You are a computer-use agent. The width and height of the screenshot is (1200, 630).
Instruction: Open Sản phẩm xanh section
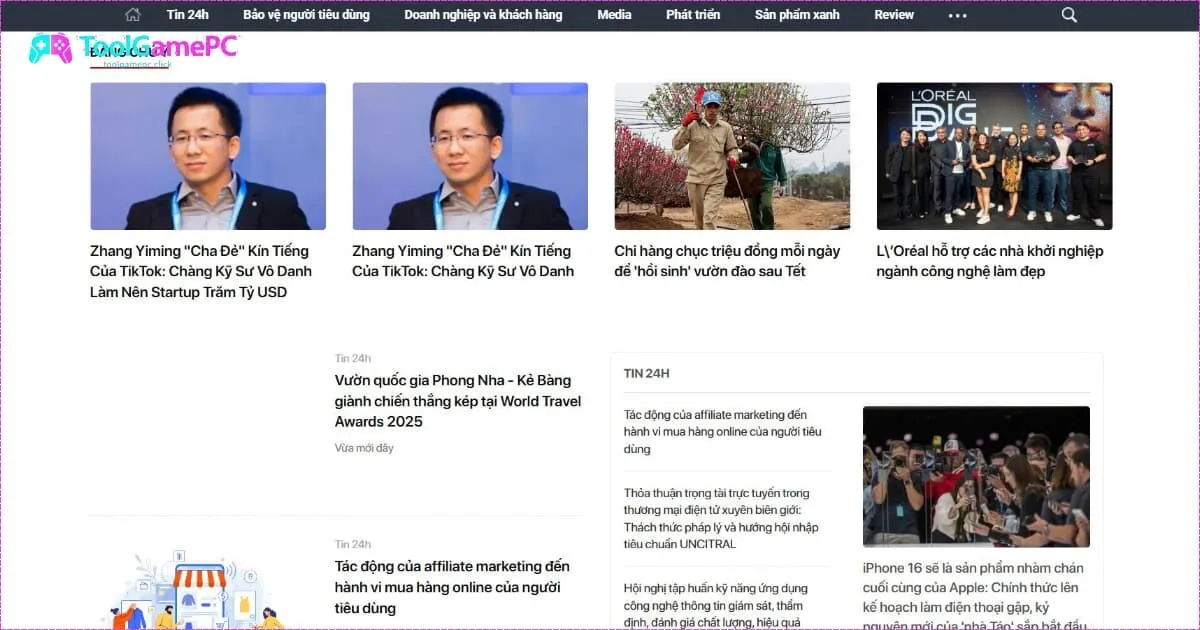point(797,15)
